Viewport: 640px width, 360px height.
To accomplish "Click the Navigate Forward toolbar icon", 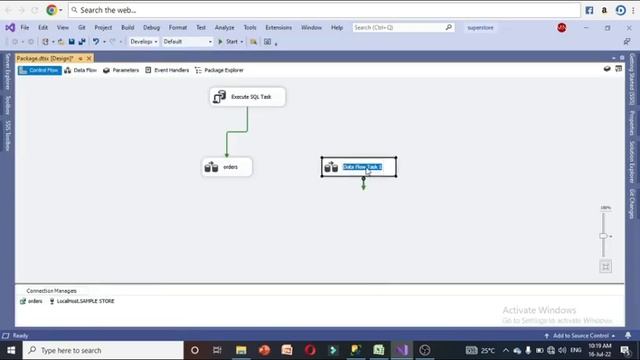I will (x=31, y=42).
